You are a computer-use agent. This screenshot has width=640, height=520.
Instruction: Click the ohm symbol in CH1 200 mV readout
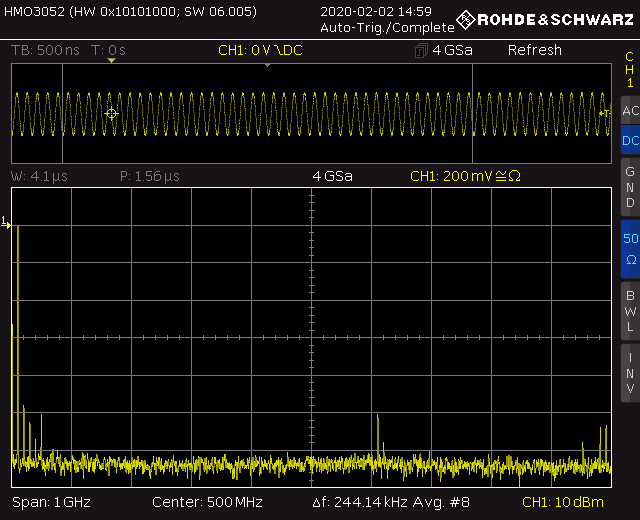click(x=516, y=176)
